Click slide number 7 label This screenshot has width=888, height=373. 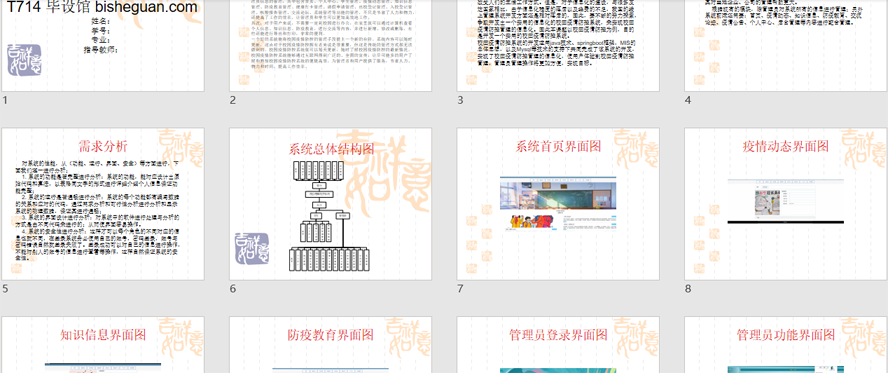[460, 289]
